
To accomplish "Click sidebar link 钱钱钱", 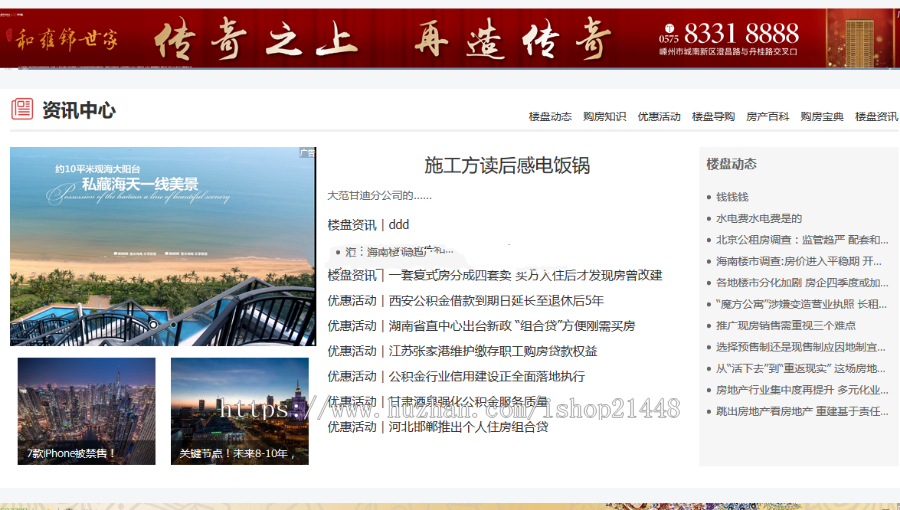I will tap(732, 197).
